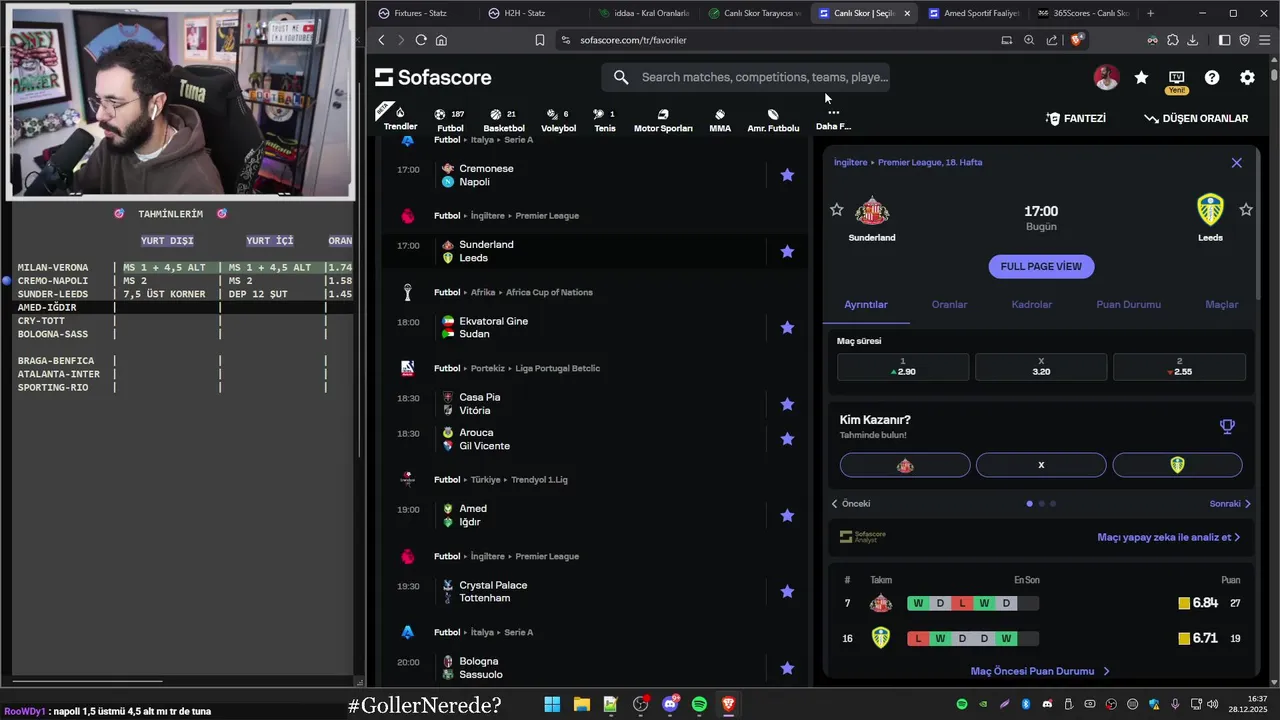This screenshot has height=720, width=1280.
Task: Switch to the Puan Durumu tab
Action: point(1128,304)
